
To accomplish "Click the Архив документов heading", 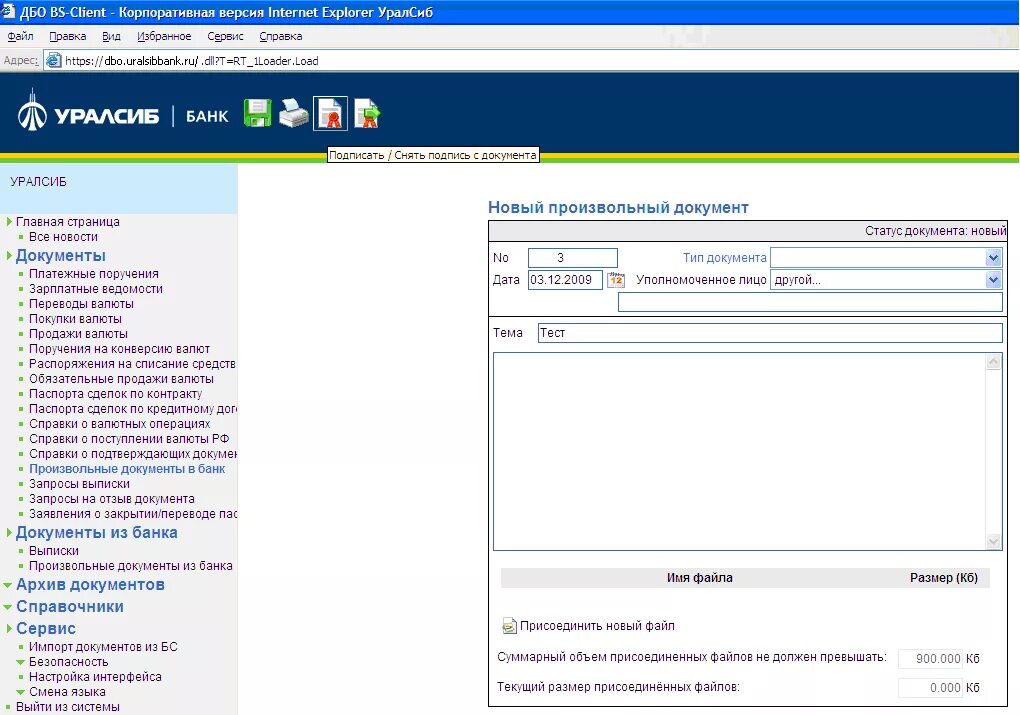I will tap(90, 585).
